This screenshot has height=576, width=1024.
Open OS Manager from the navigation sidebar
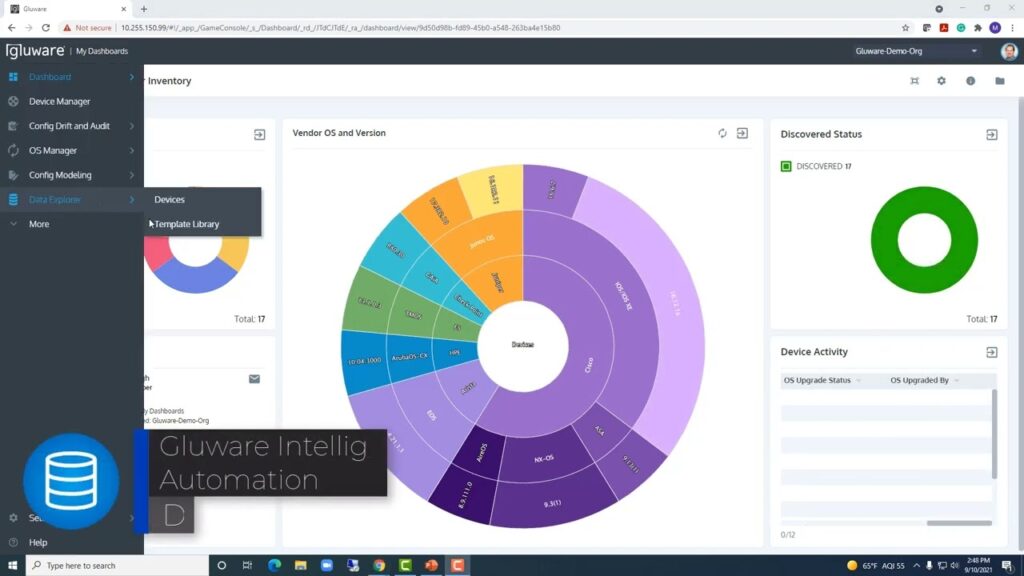[60, 150]
